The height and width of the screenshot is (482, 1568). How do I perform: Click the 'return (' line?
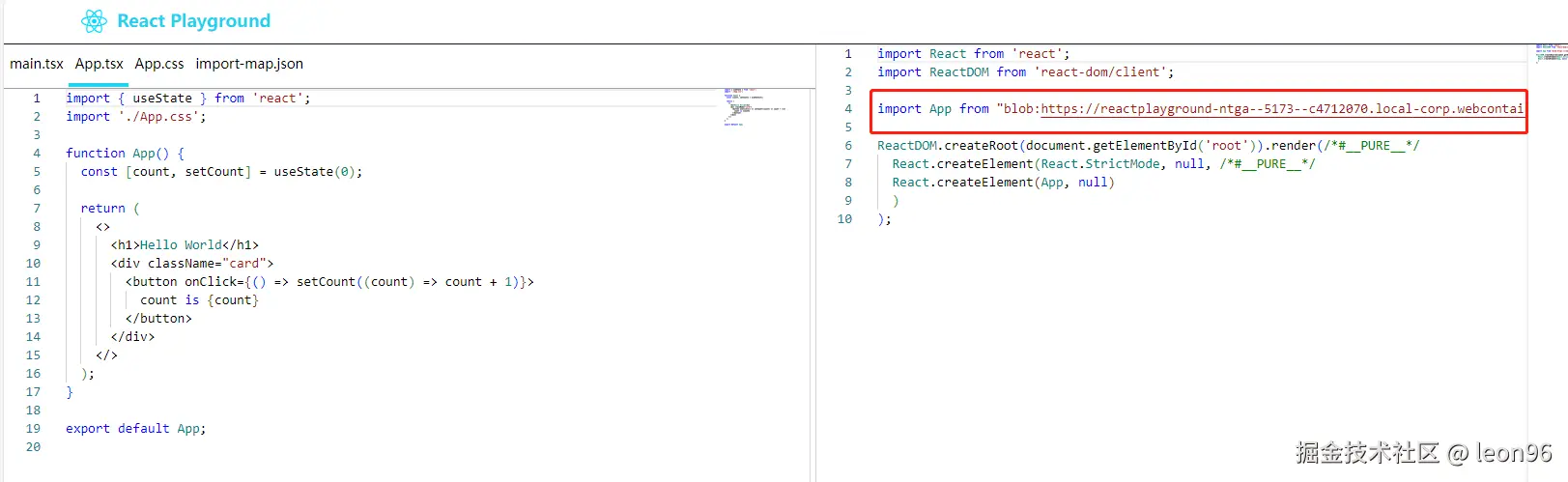110,209
